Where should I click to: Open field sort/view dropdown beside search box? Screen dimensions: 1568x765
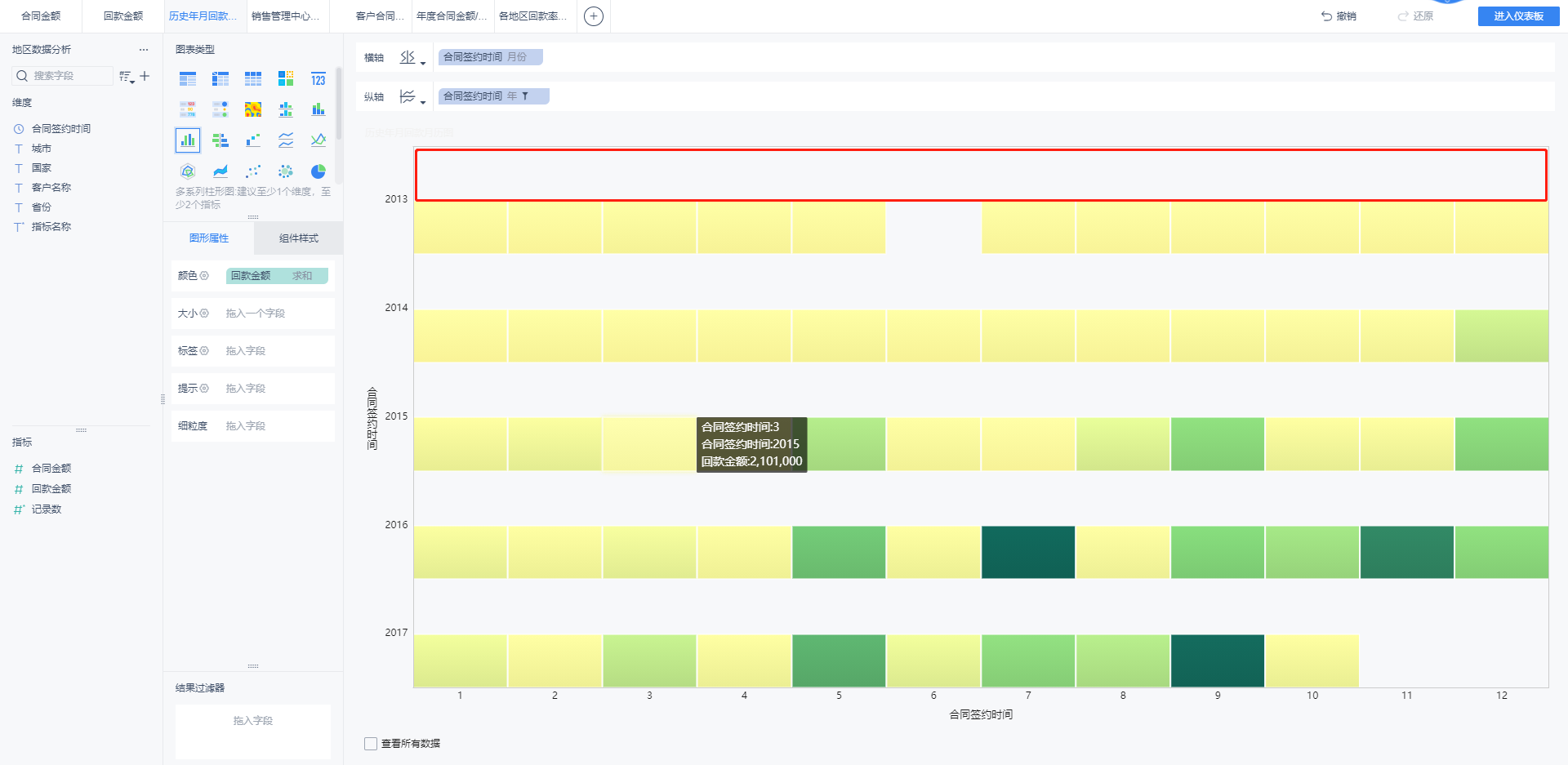(x=126, y=77)
